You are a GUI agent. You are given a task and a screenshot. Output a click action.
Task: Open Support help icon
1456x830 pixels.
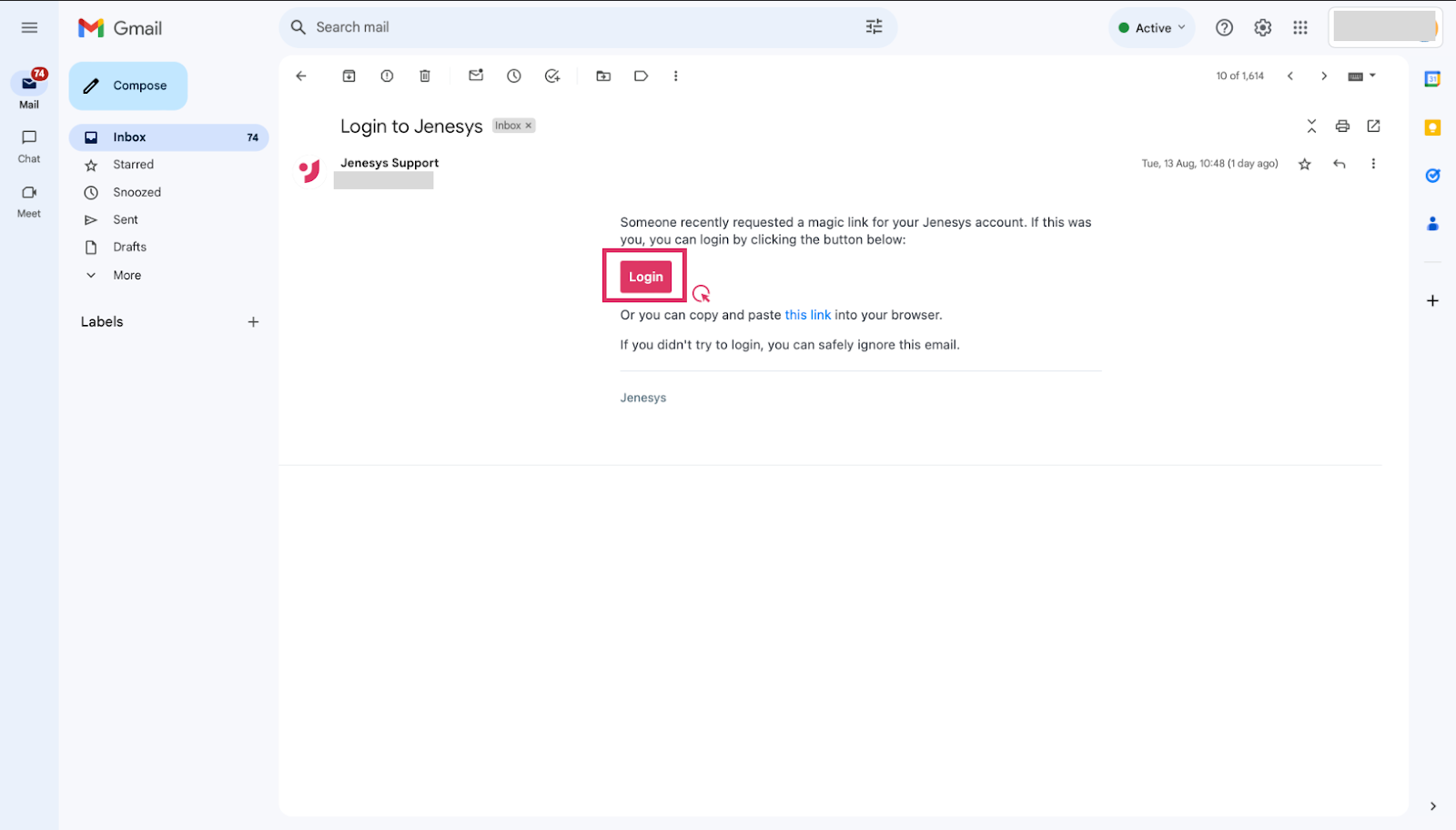click(1224, 28)
